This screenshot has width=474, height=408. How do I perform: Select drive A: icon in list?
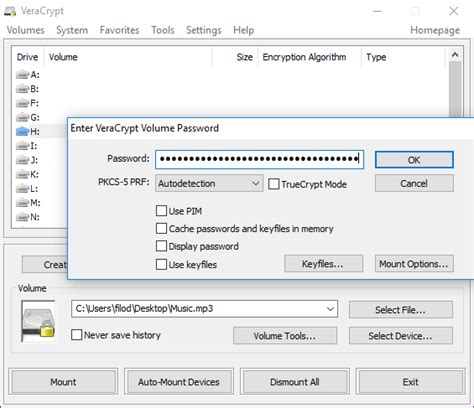pos(22,74)
